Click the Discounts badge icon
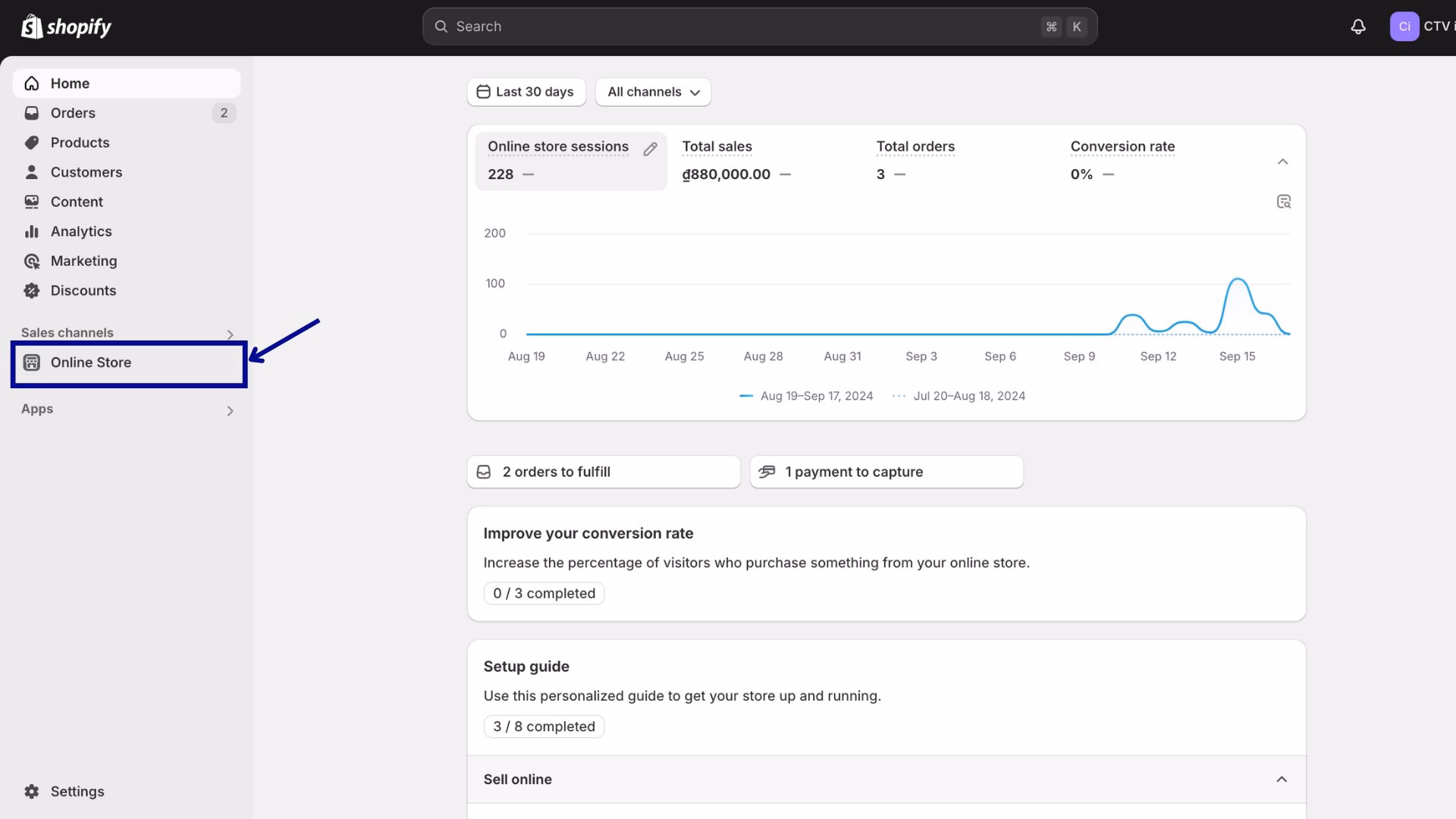The height and width of the screenshot is (819, 1456). (32, 290)
